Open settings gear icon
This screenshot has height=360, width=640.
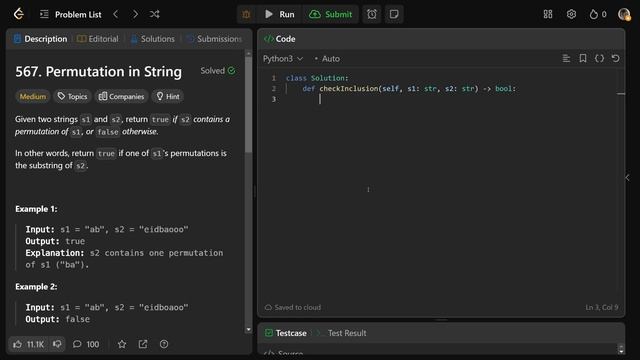[x=571, y=14]
